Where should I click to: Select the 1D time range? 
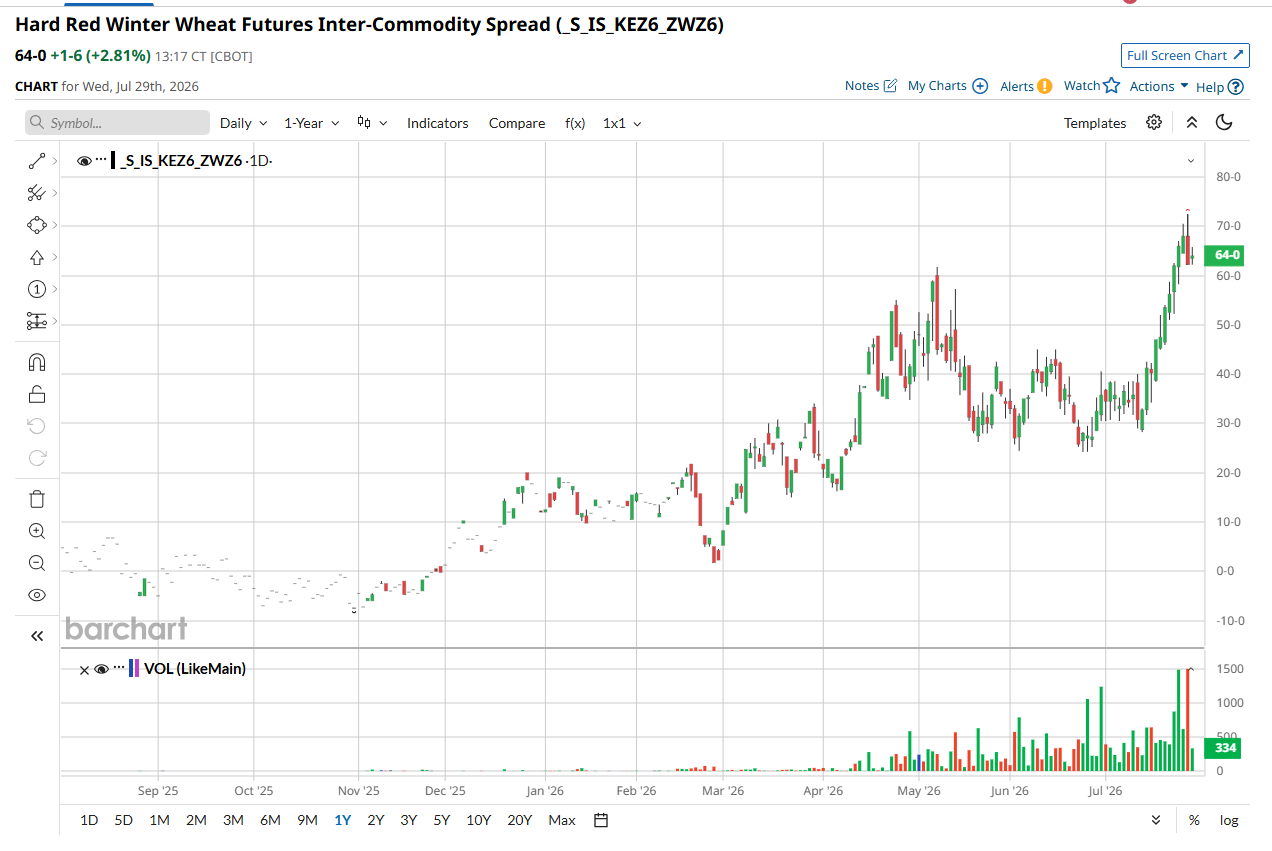pyautogui.click(x=89, y=820)
